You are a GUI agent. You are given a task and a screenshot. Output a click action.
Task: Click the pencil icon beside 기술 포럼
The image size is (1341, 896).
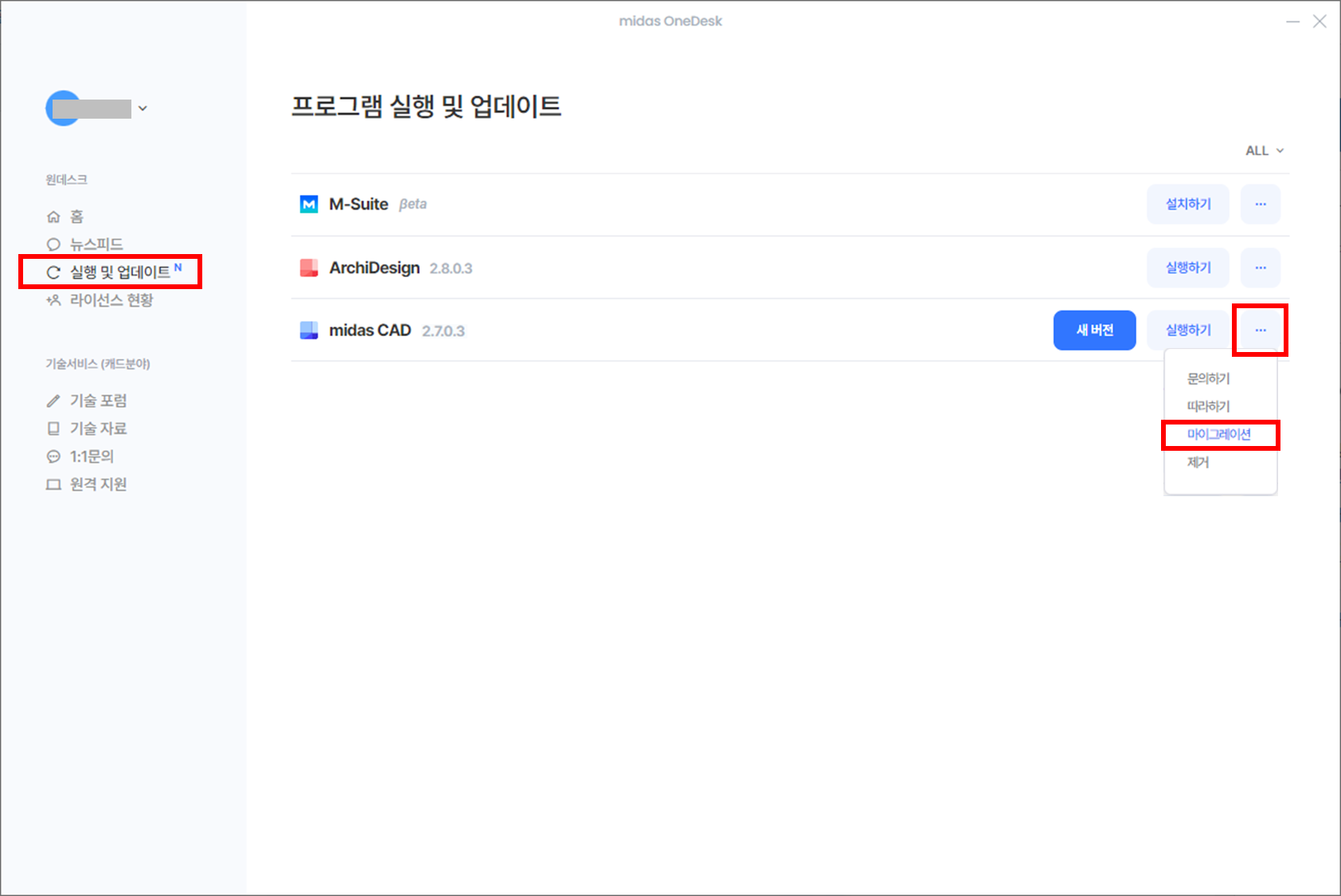tap(53, 401)
